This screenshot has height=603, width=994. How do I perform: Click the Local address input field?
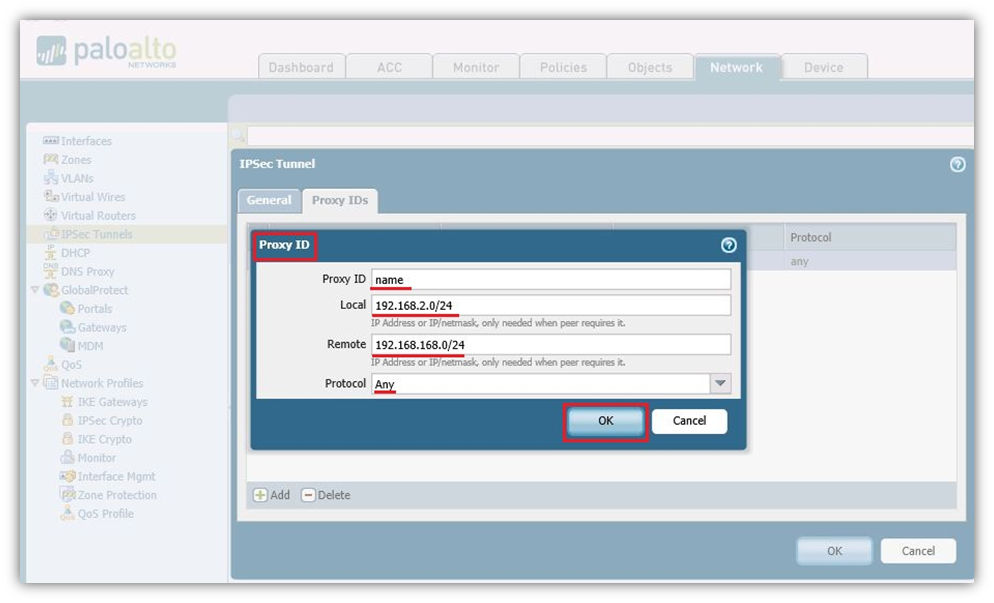point(550,305)
